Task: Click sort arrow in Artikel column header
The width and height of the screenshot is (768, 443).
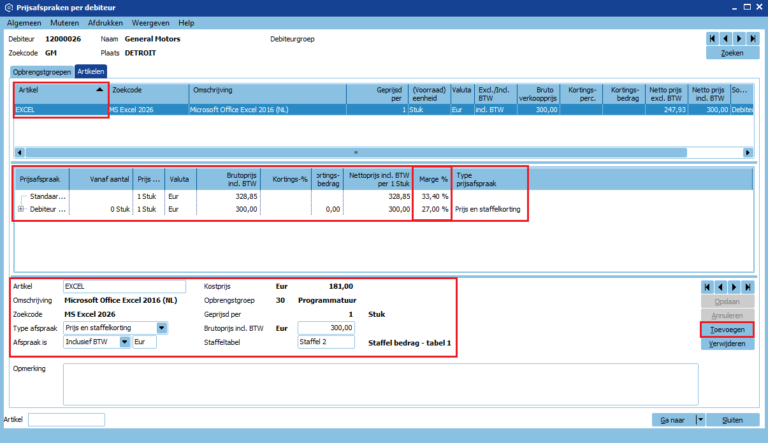Action: pyautogui.click(x=99, y=89)
